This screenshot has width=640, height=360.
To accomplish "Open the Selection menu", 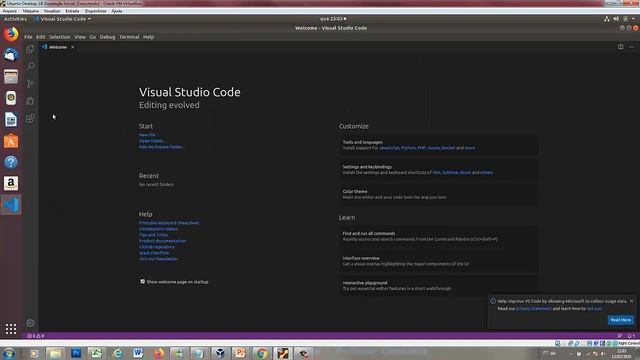I will (60, 37).
